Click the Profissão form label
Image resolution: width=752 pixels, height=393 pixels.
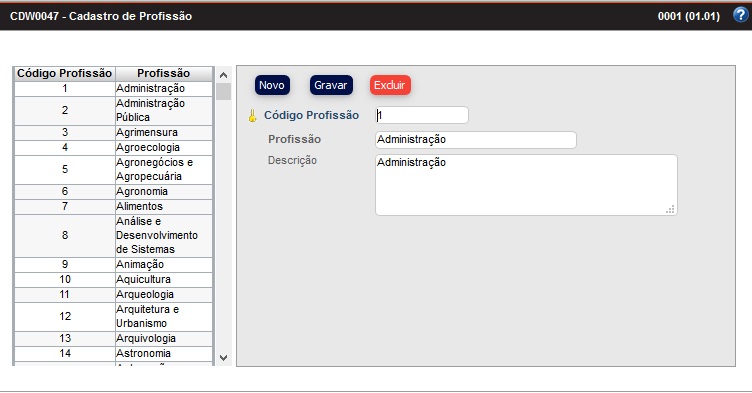point(294,139)
